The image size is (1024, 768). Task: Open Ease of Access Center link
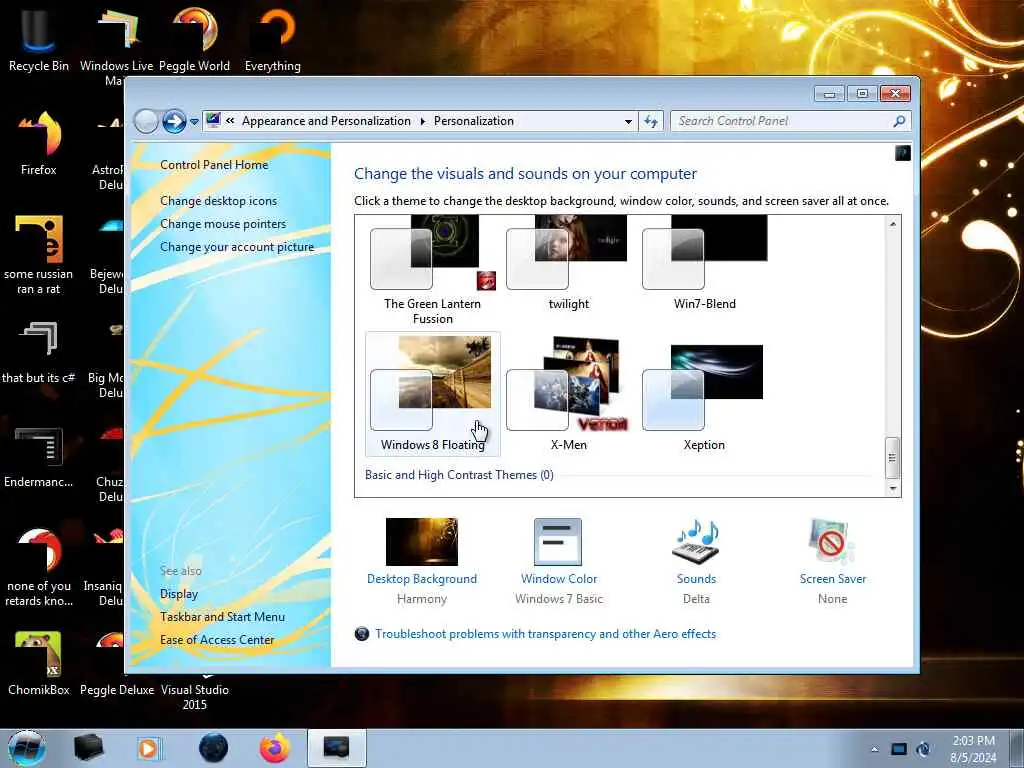pos(217,639)
